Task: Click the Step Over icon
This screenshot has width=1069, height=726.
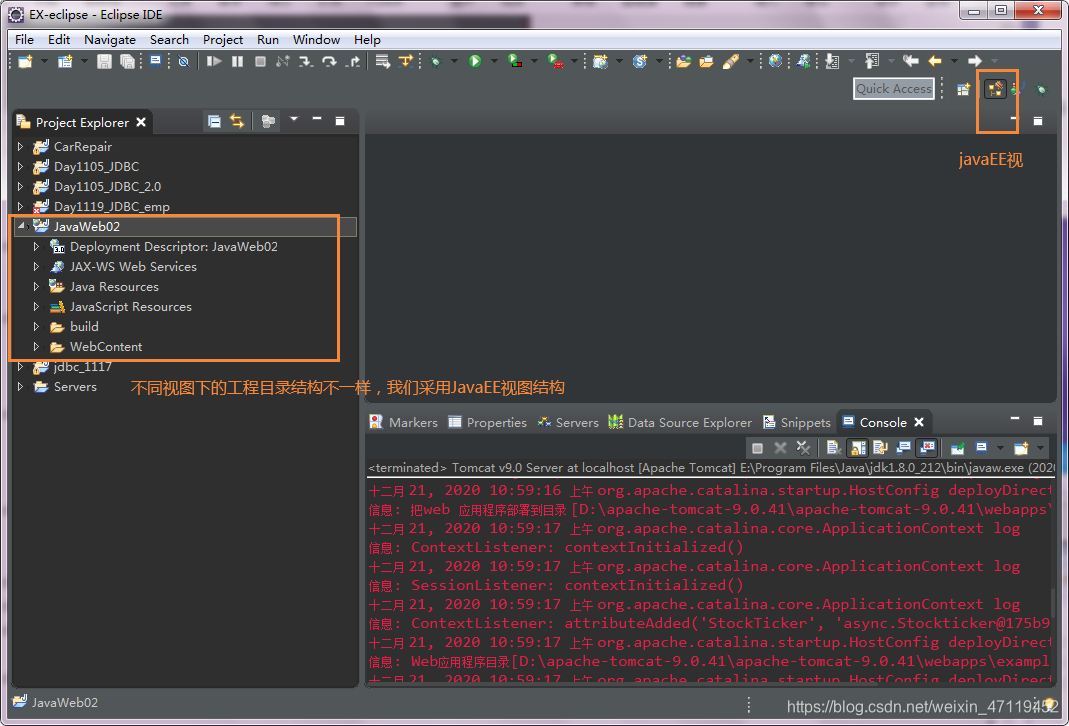Action: click(x=329, y=61)
